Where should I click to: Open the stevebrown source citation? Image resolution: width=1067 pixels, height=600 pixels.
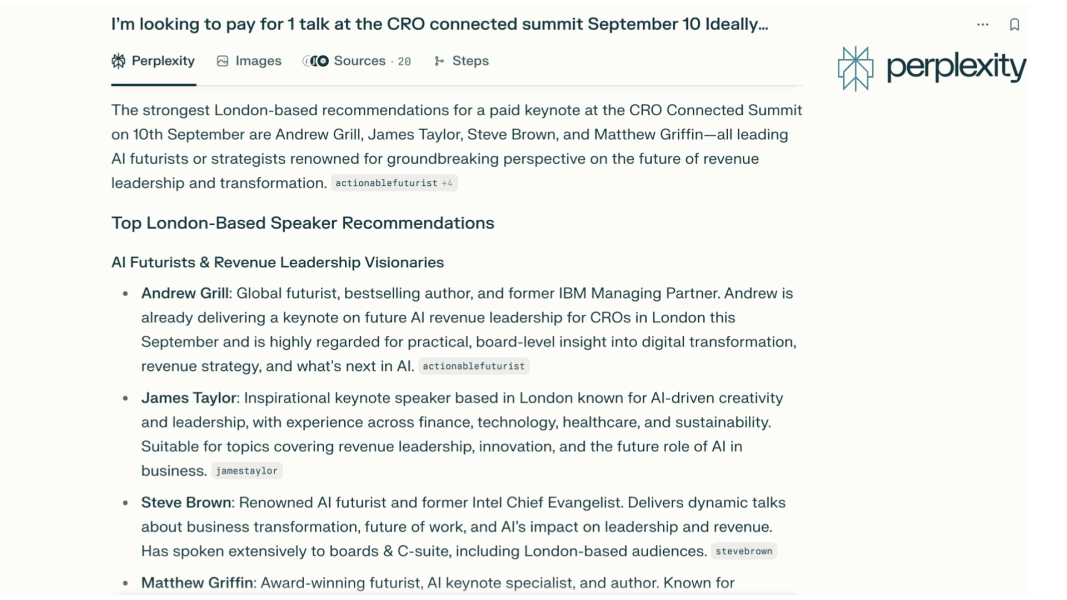click(744, 550)
